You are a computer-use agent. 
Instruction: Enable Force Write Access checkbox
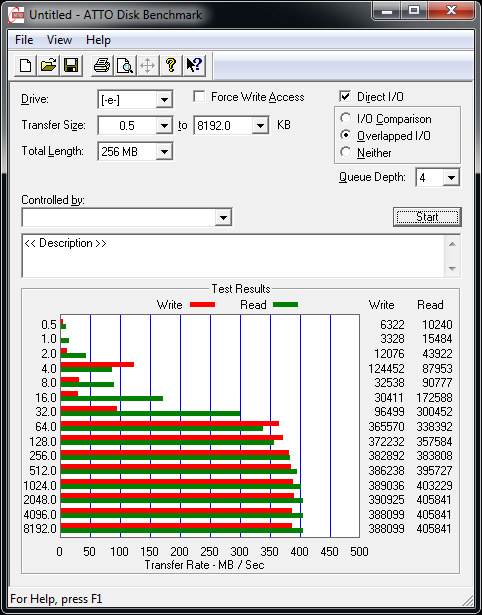199,96
